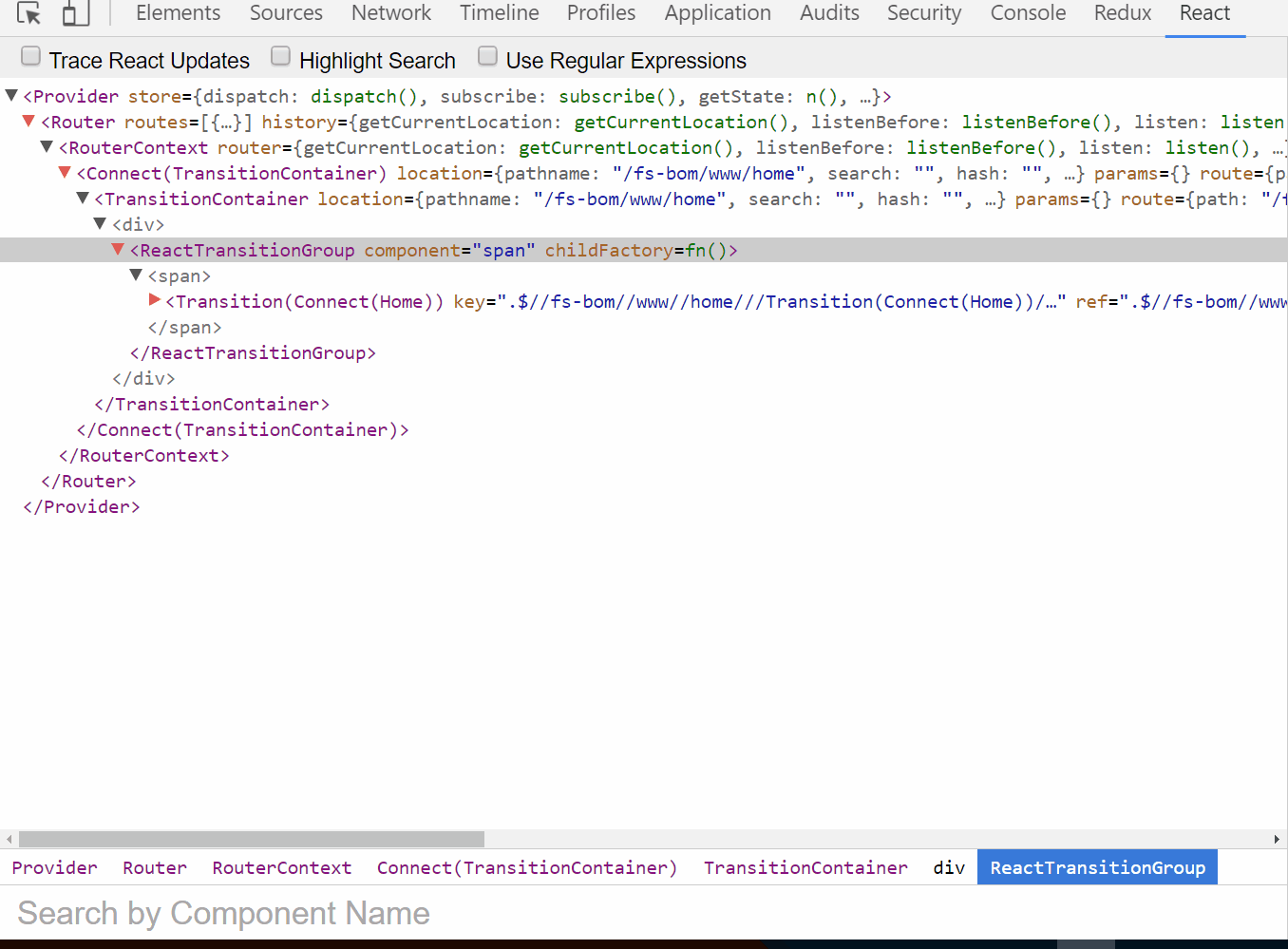Enable the Trace React Updates checkbox
The height and width of the screenshot is (949, 1288).
pos(31,57)
